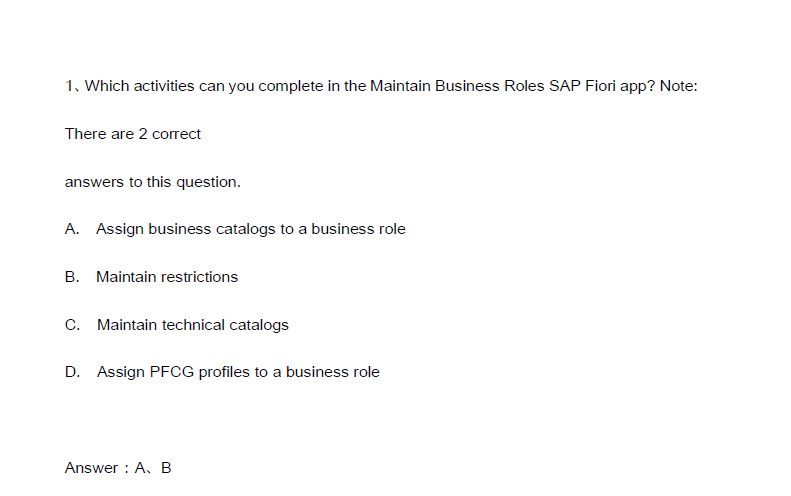This screenshot has width=791, height=496.
Task: Select the option letter D
Action: tap(72, 372)
